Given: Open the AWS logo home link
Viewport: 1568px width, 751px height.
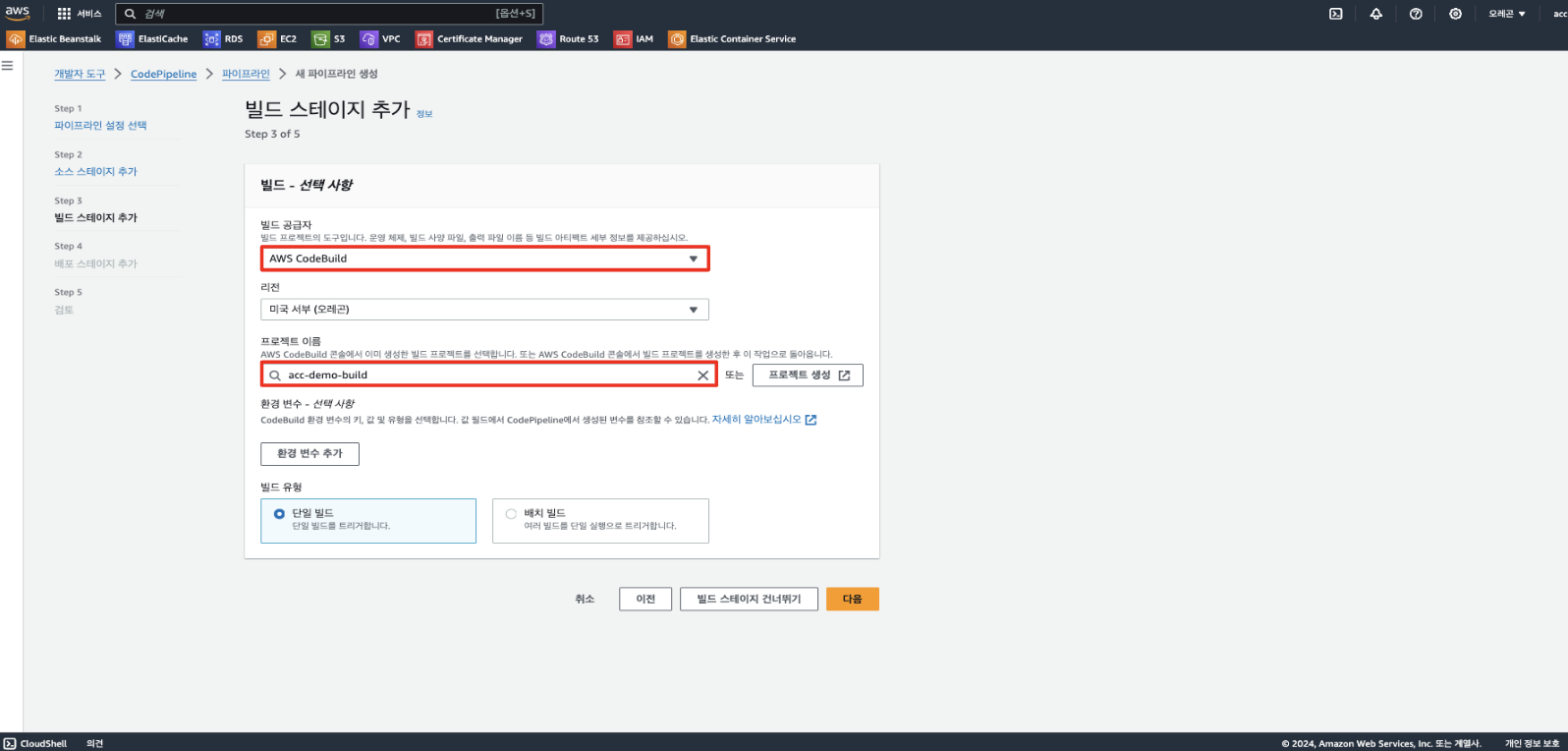Looking at the screenshot, I should click(x=18, y=13).
